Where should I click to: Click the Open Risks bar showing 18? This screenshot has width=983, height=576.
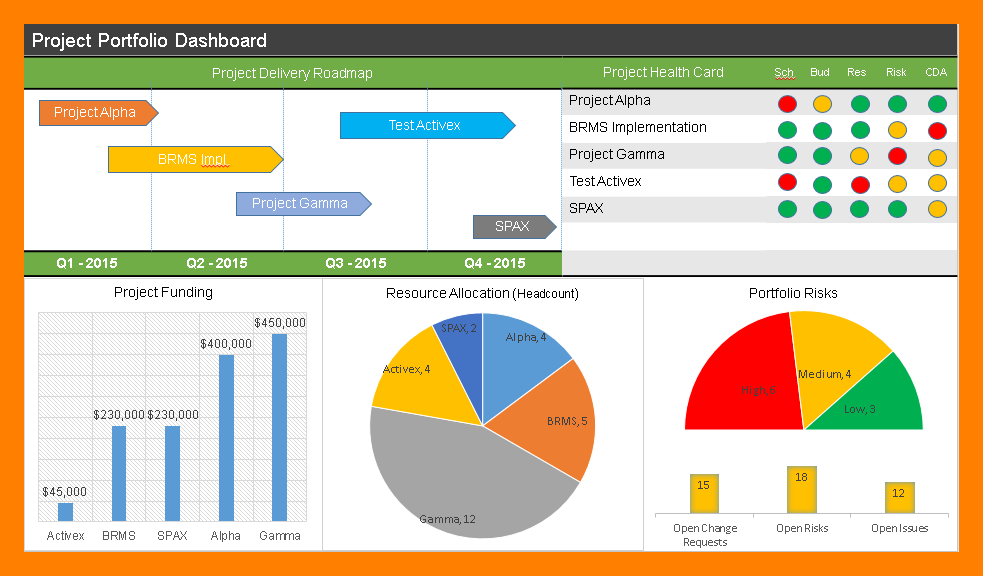pos(802,490)
